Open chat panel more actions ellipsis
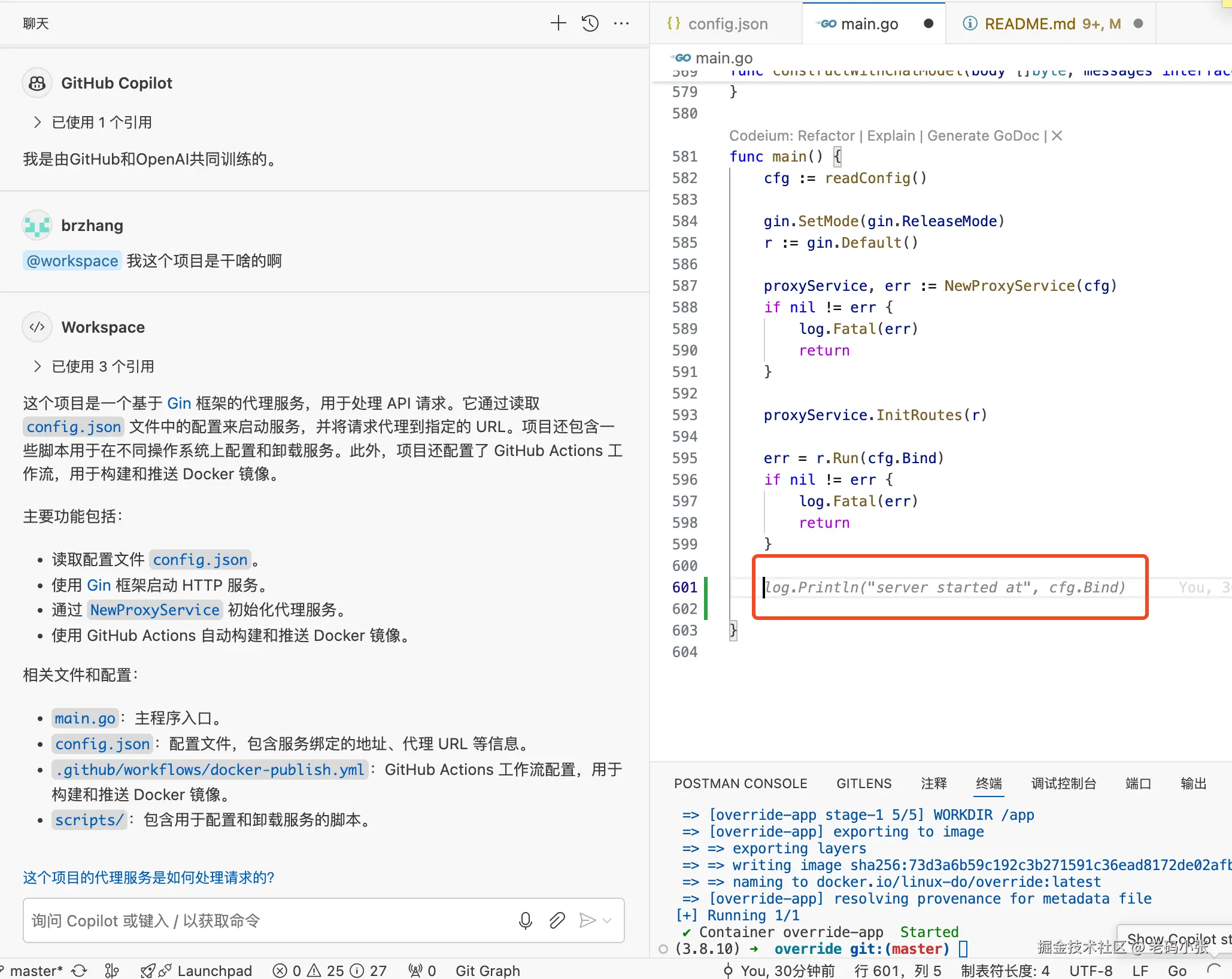 coord(621,23)
